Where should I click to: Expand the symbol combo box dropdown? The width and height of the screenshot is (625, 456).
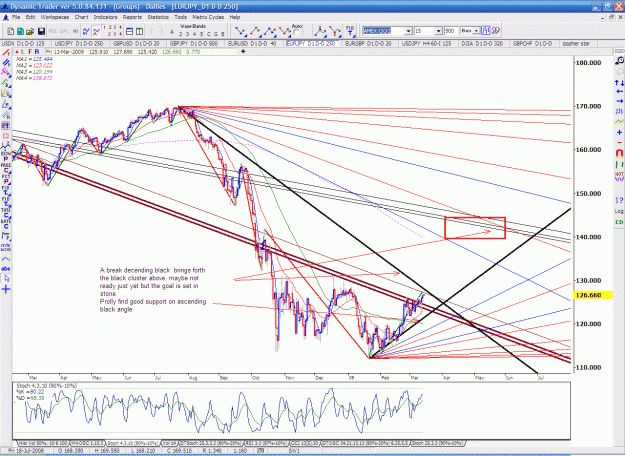click(x=408, y=31)
